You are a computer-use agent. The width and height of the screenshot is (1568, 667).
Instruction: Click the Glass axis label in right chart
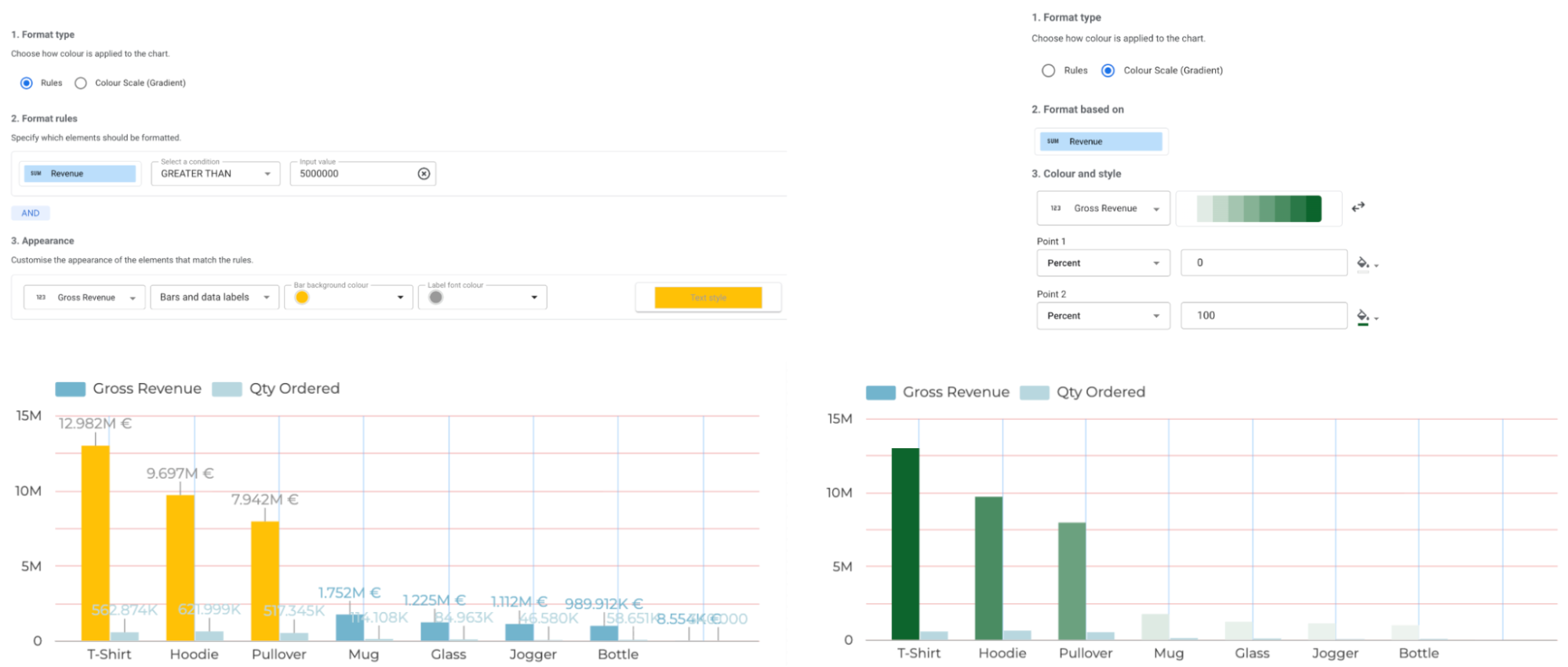[x=1252, y=653]
